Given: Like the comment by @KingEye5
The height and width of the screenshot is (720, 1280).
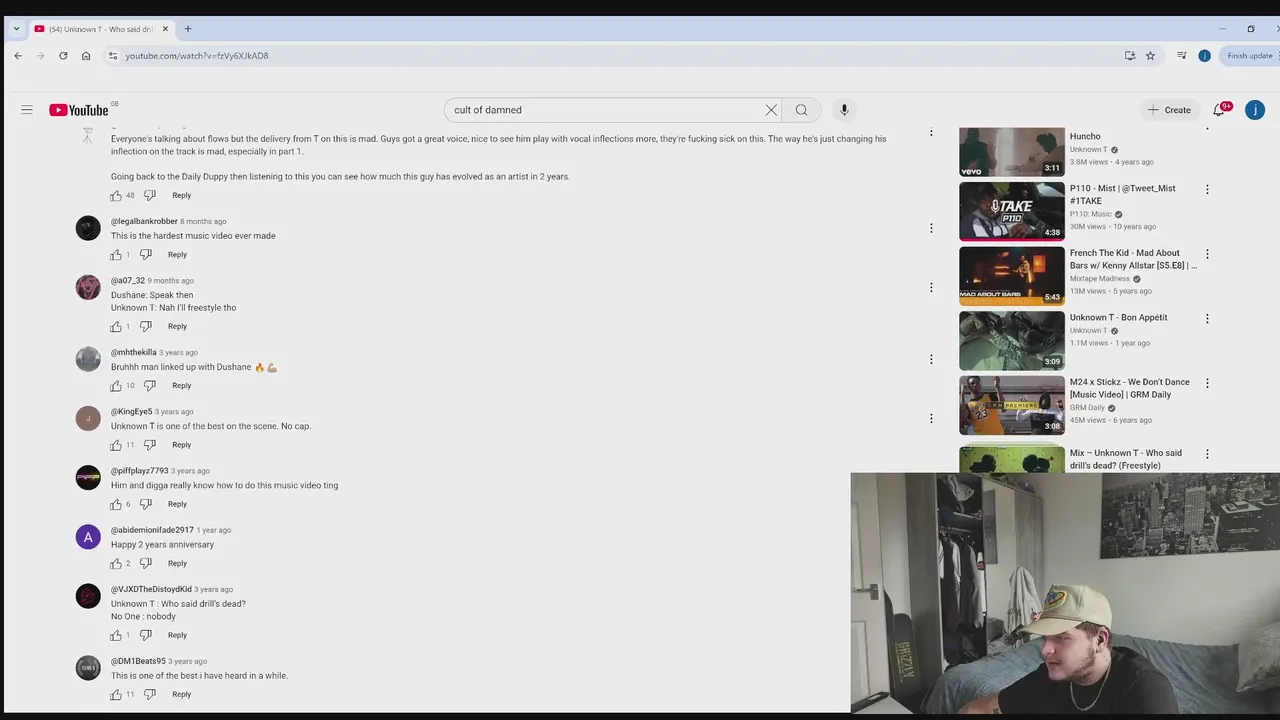Looking at the screenshot, I should pos(116,445).
